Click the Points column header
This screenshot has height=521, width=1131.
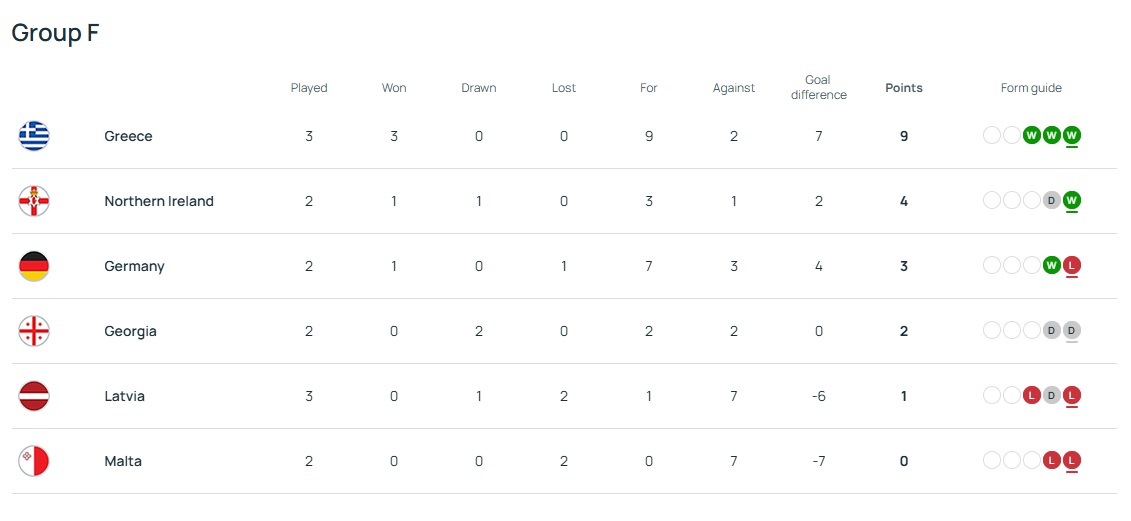click(x=904, y=88)
